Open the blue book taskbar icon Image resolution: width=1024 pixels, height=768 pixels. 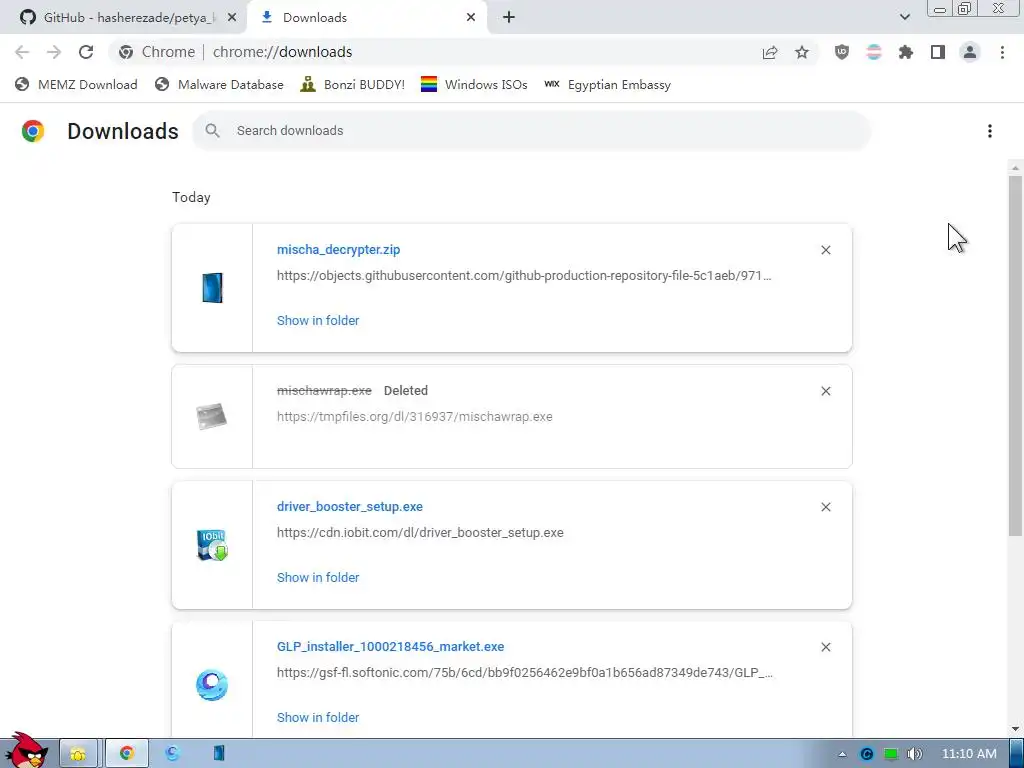[x=219, y=754]
